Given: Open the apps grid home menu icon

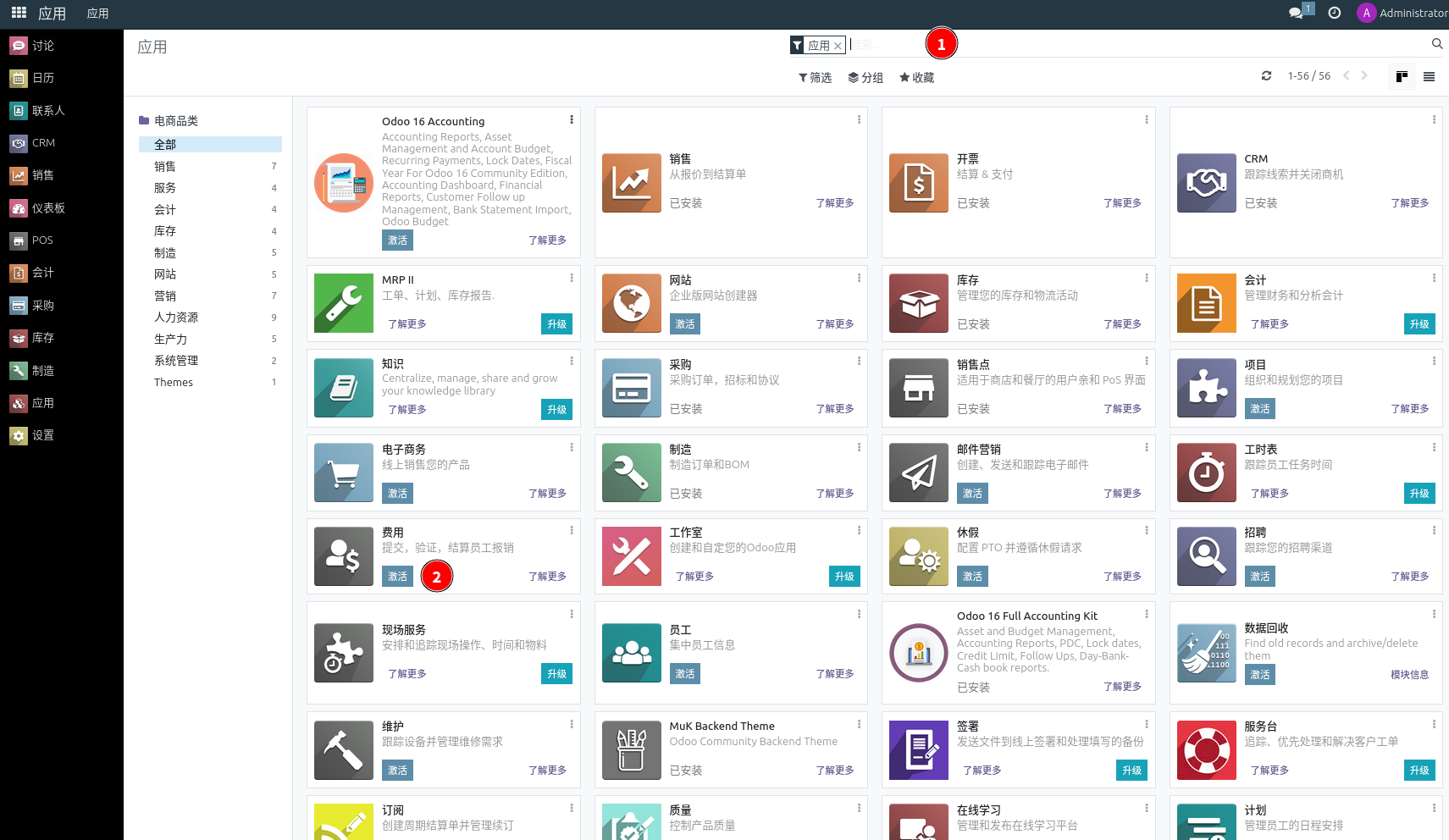Looking at the screenshot, I should pyautogui.click(x=19, y=13).
